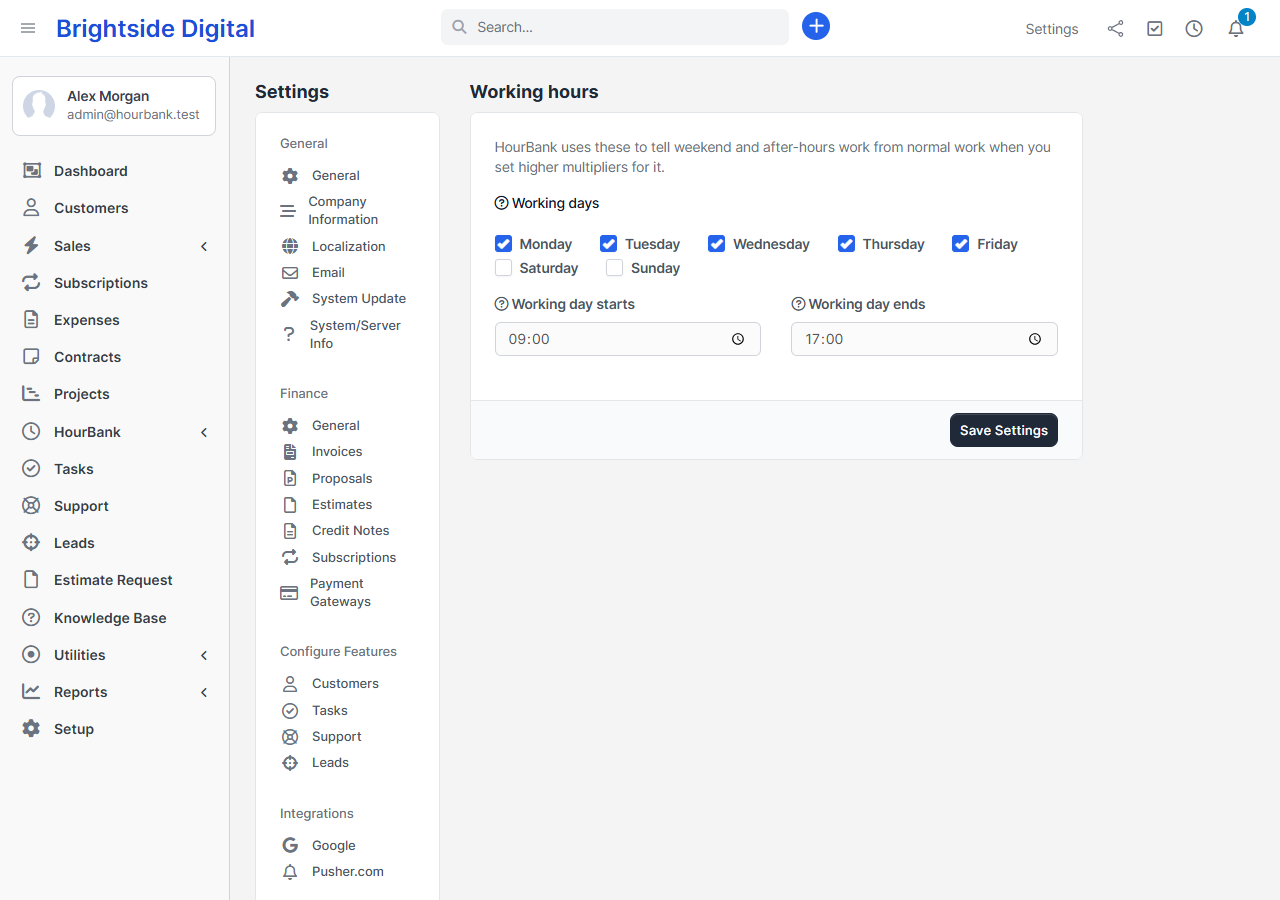Click the Alex Morgan avatar image

[39, 106]
